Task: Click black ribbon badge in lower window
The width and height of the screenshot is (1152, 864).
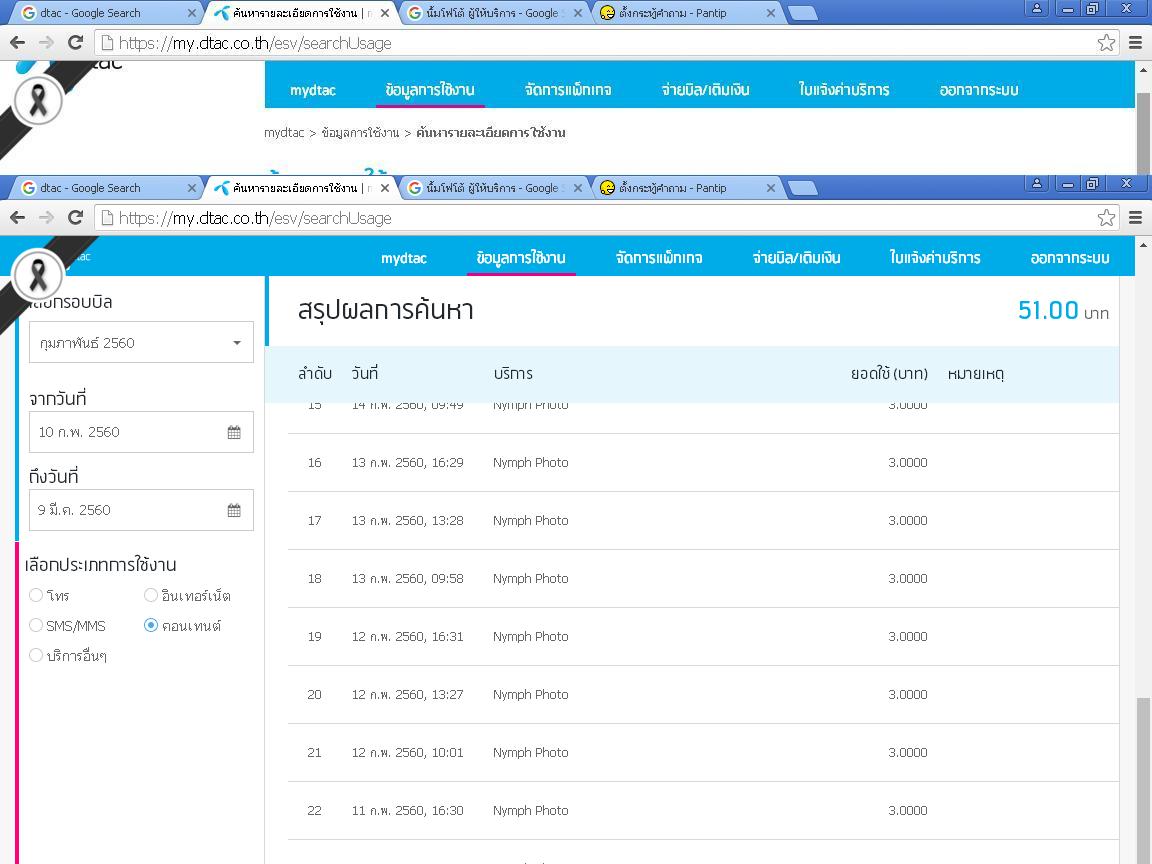Action: (37, 275)
